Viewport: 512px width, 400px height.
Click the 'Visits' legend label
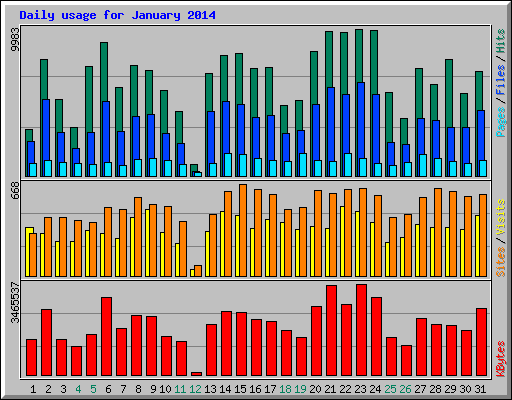tap(500, 218)
